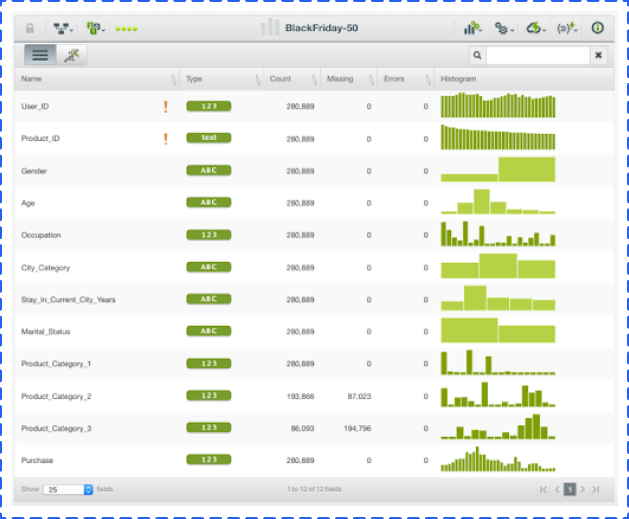Click the Purchase field histogram
The image size is (629, 519).
pos(498,460)
